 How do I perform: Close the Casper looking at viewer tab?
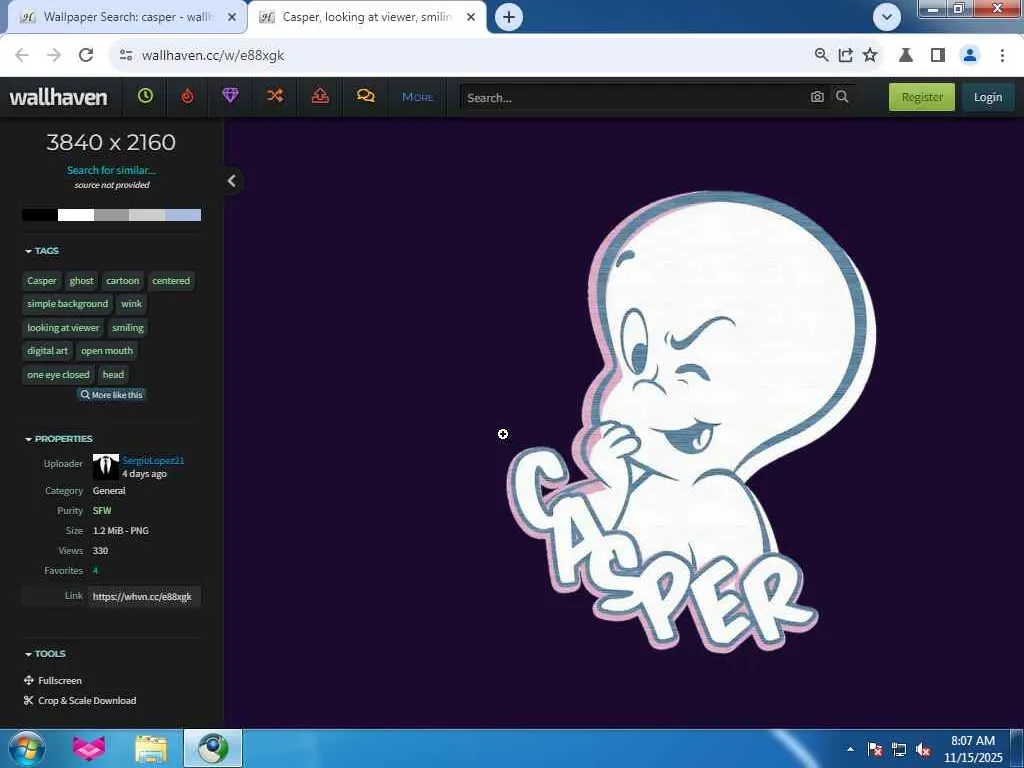[471, 18]
